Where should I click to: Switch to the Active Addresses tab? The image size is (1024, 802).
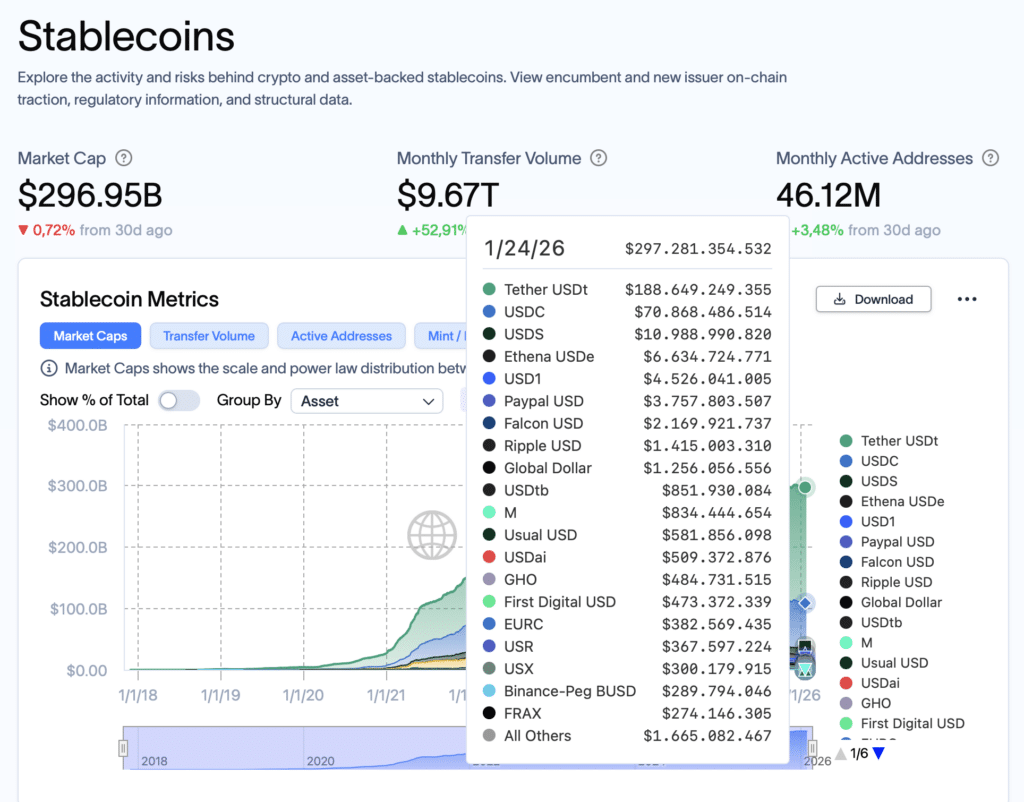[342, 336]
